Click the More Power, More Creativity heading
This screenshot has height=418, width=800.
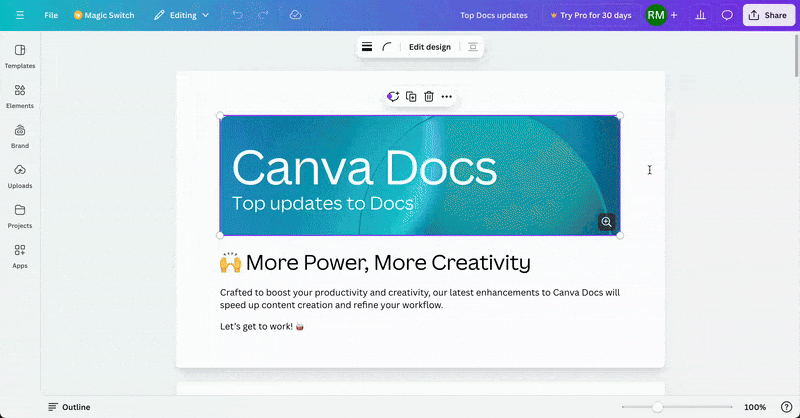(375, 263)
